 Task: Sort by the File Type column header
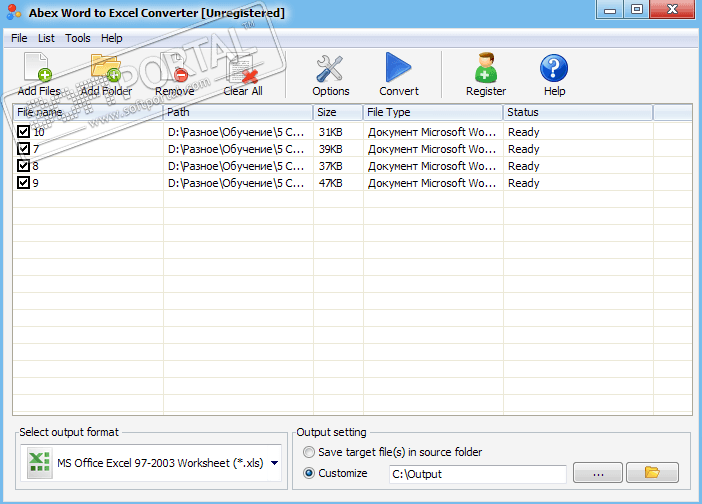click(433, 112)
